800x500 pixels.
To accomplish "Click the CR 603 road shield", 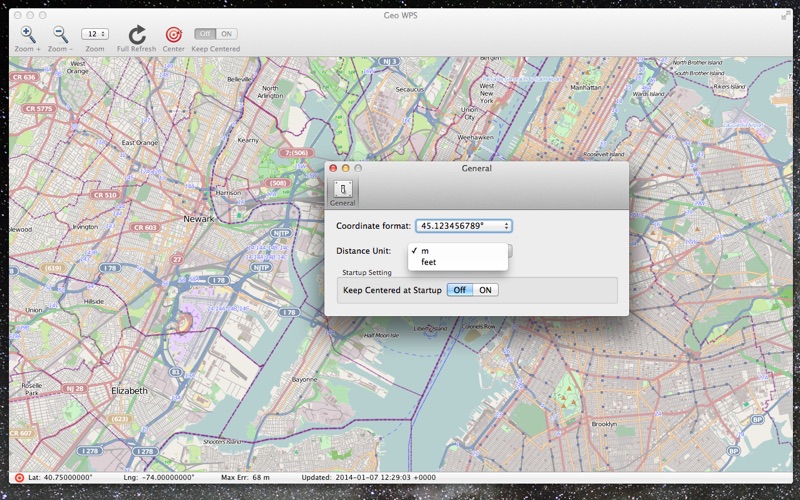I will pyautogui.click(x=145, y=228).
